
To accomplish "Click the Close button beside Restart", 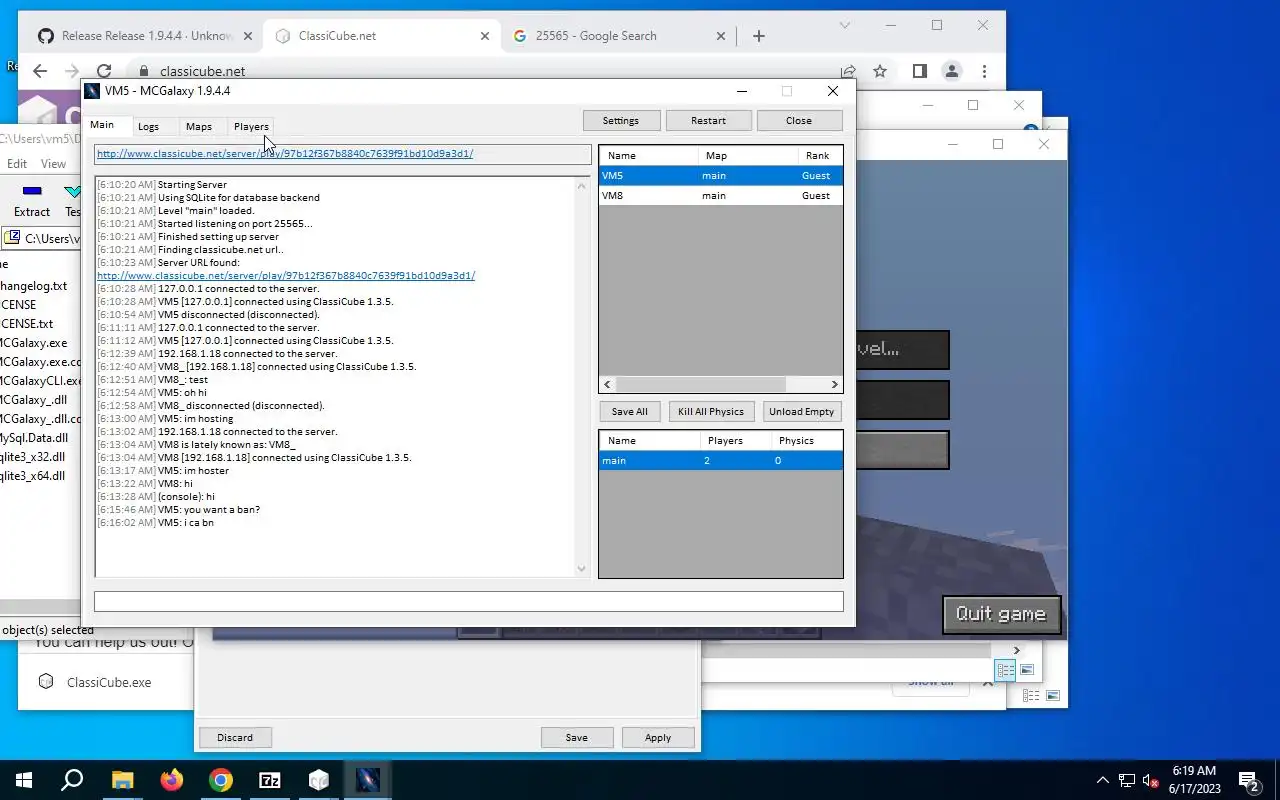I will 799,120.
